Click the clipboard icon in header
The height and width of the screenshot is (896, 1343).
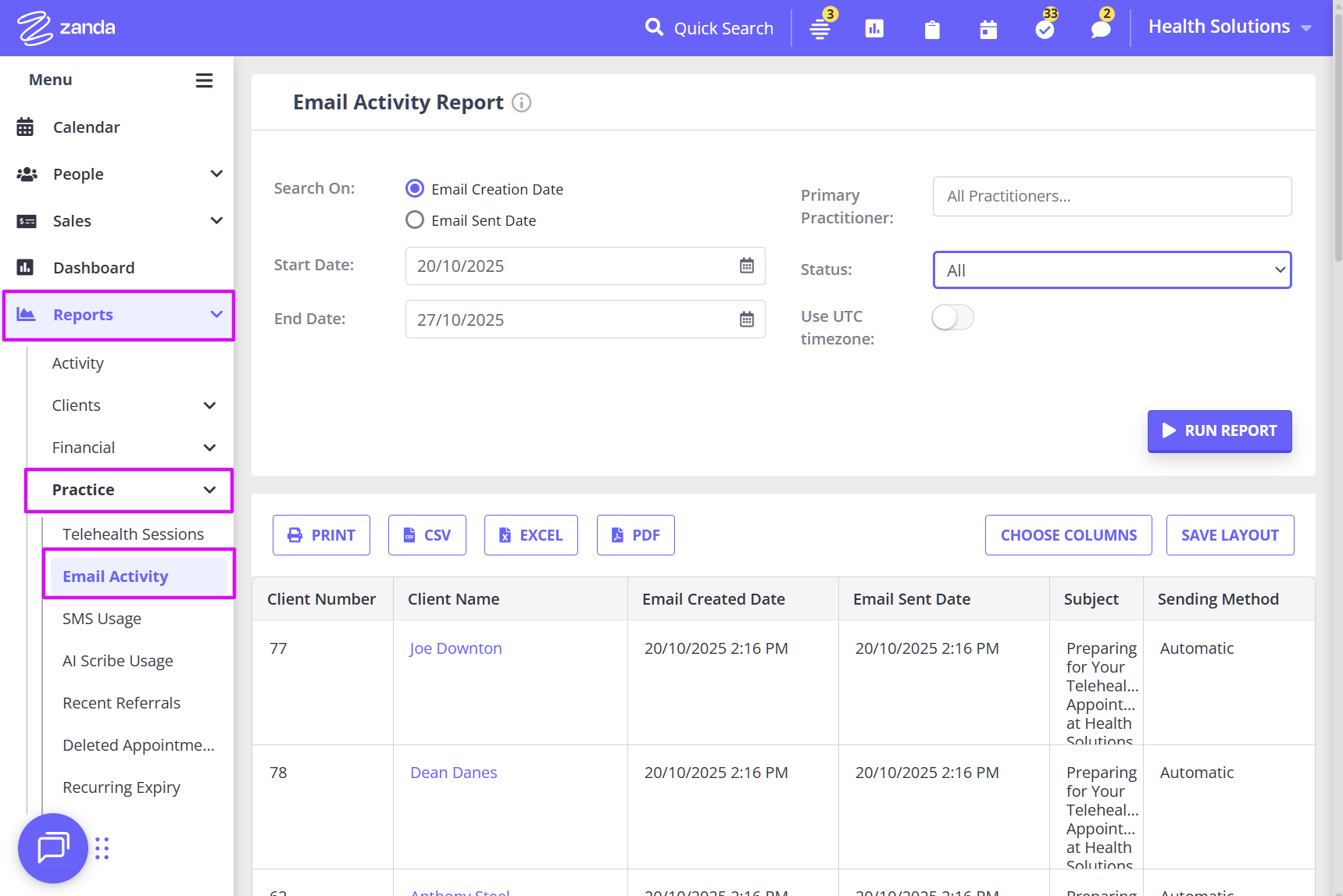pyautogui.click(x=932, y=30)
